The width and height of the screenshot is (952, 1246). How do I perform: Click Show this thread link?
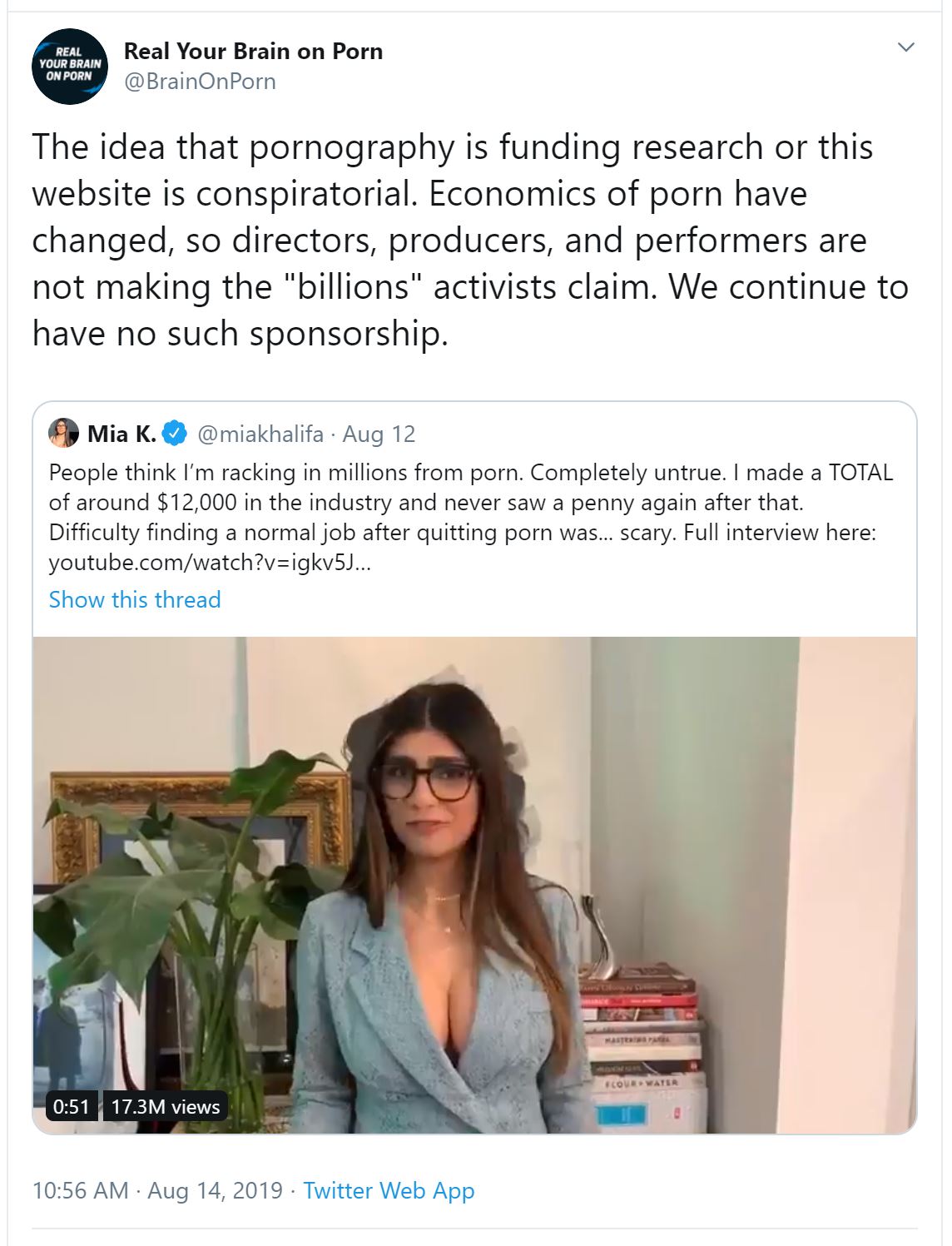135,599
